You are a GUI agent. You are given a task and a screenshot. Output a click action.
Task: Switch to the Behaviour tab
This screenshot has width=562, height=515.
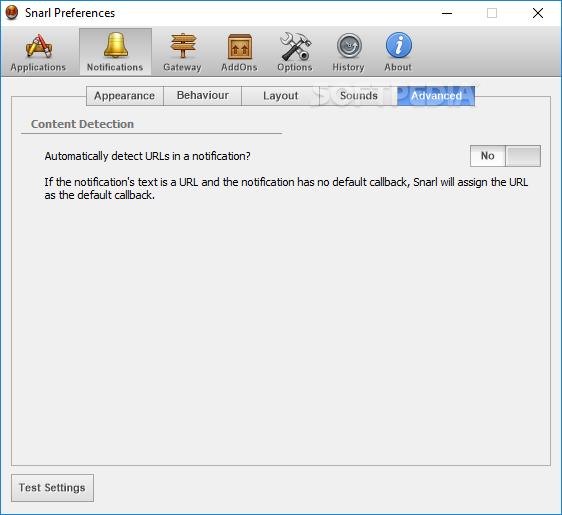point(203,96)
